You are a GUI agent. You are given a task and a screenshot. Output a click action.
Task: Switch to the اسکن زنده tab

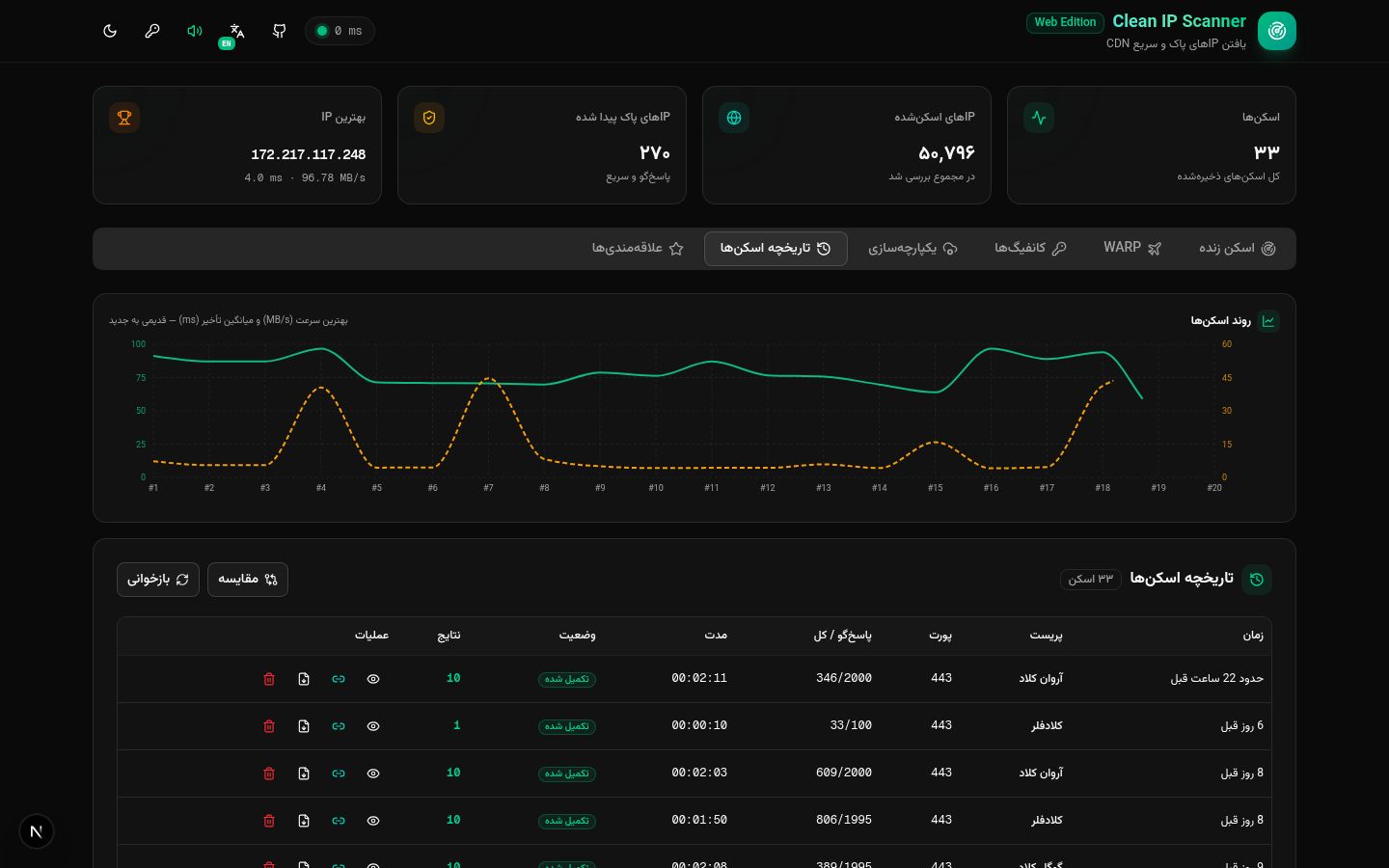pos(1237,249)
